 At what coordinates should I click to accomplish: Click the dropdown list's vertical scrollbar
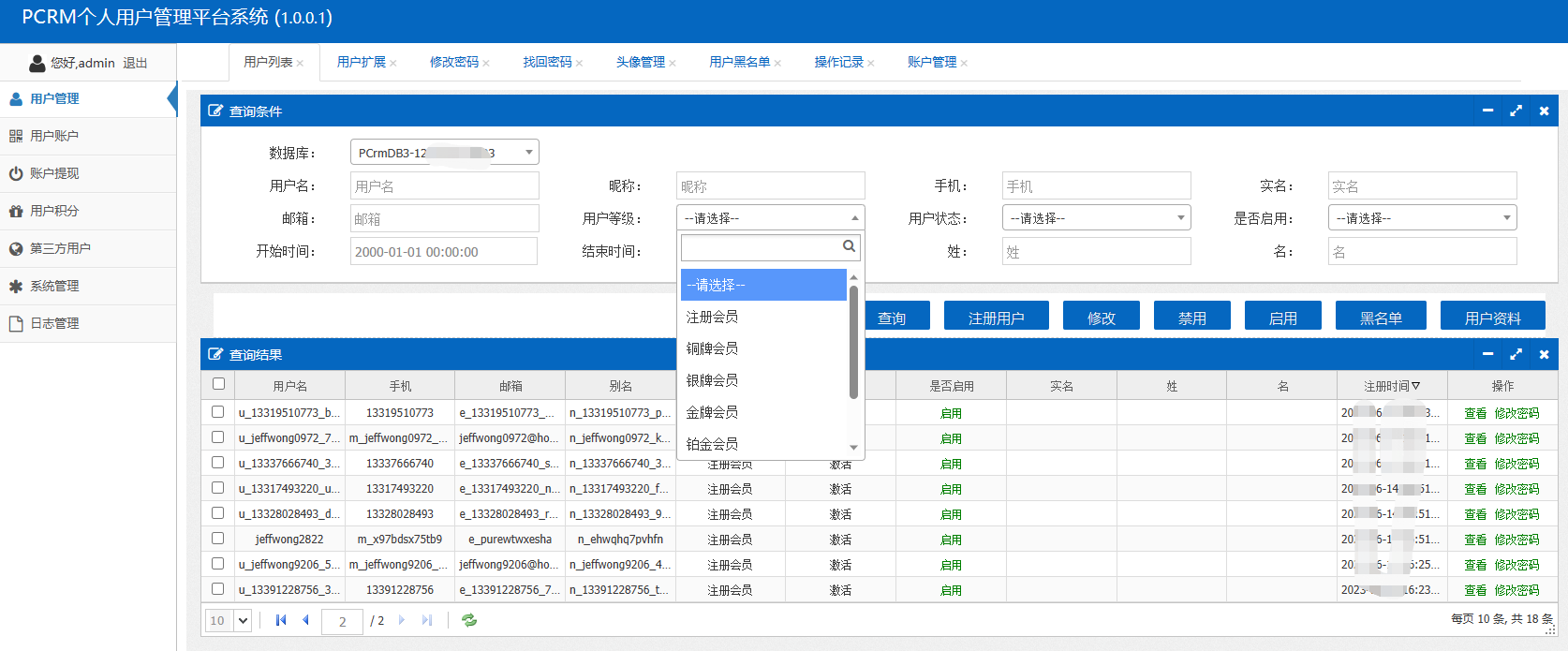point(853,342)
